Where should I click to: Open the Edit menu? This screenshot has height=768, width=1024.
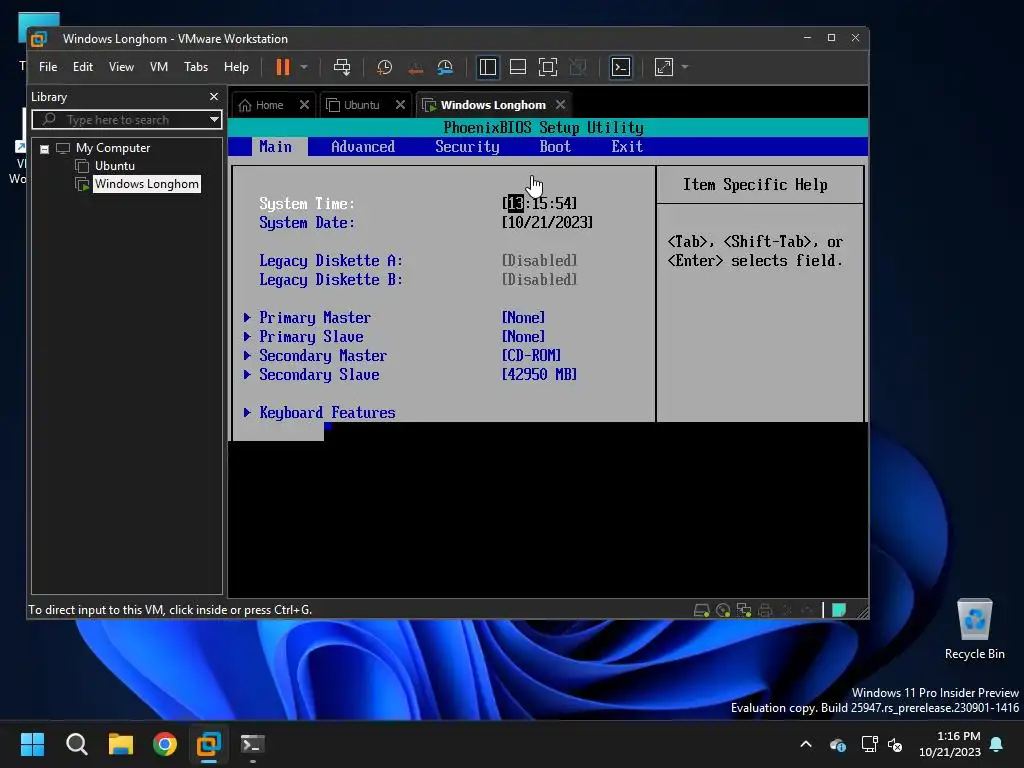pos(82,67)
